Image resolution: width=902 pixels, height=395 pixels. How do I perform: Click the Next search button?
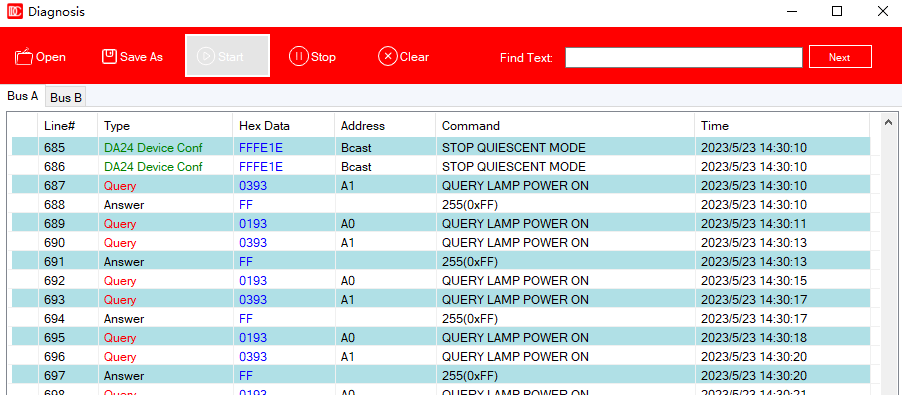coord(840,57)
